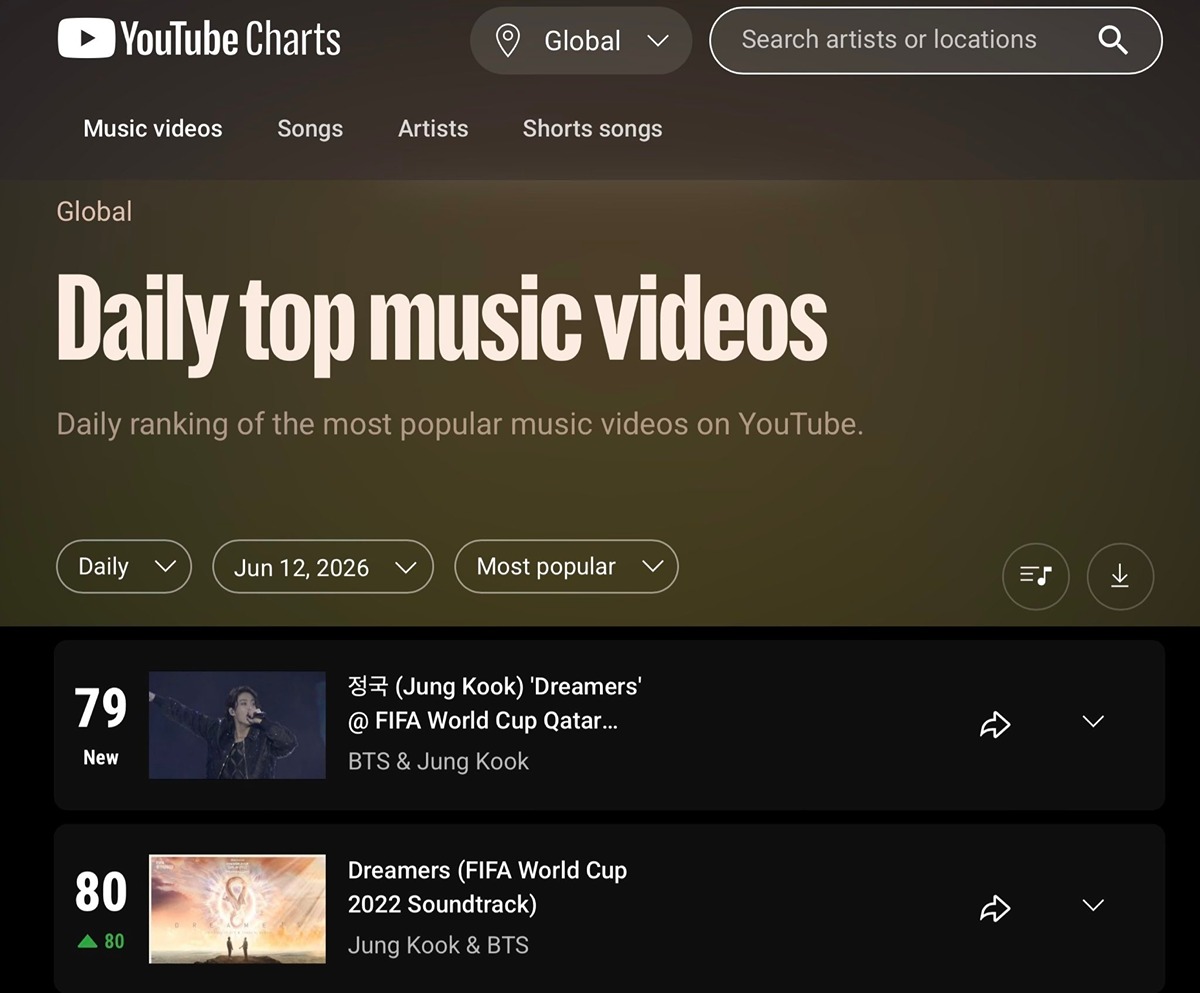Viewport: 1200px width, 993px height.
Task: Open the Global location dropdown
Action: click(x=581, y=41)
